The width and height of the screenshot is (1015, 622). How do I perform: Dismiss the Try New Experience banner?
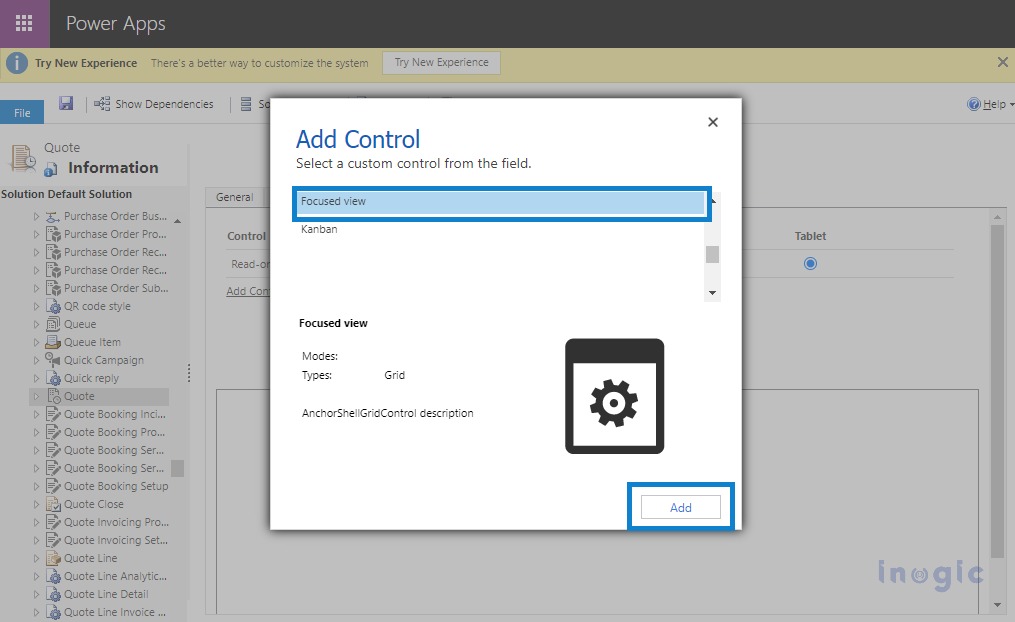pos(1002,62)
